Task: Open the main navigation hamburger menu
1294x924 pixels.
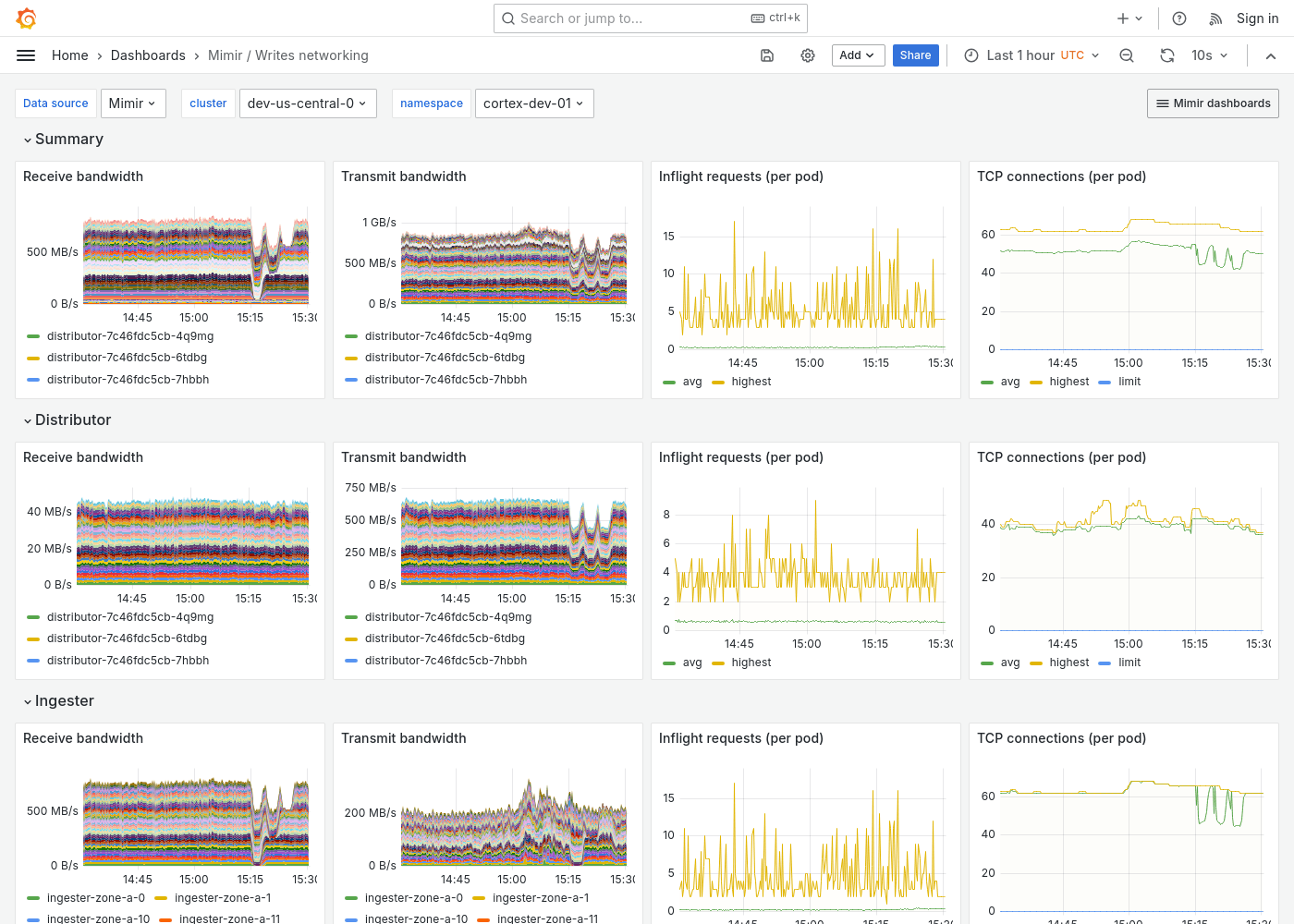Action: tap(26, 55)
